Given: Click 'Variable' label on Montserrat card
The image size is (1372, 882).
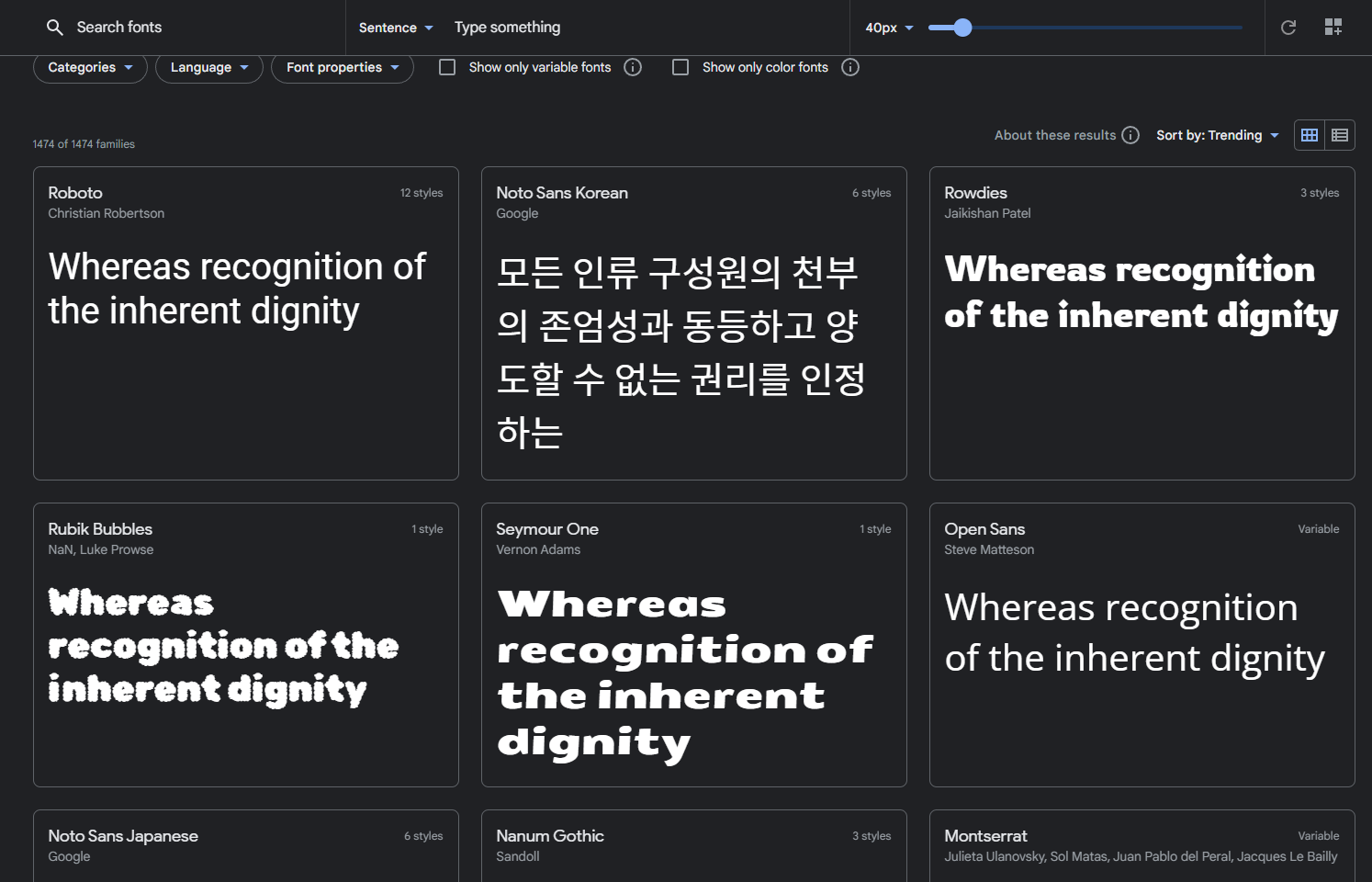Looking at the screenshot, I should (x=1319, y=836).
